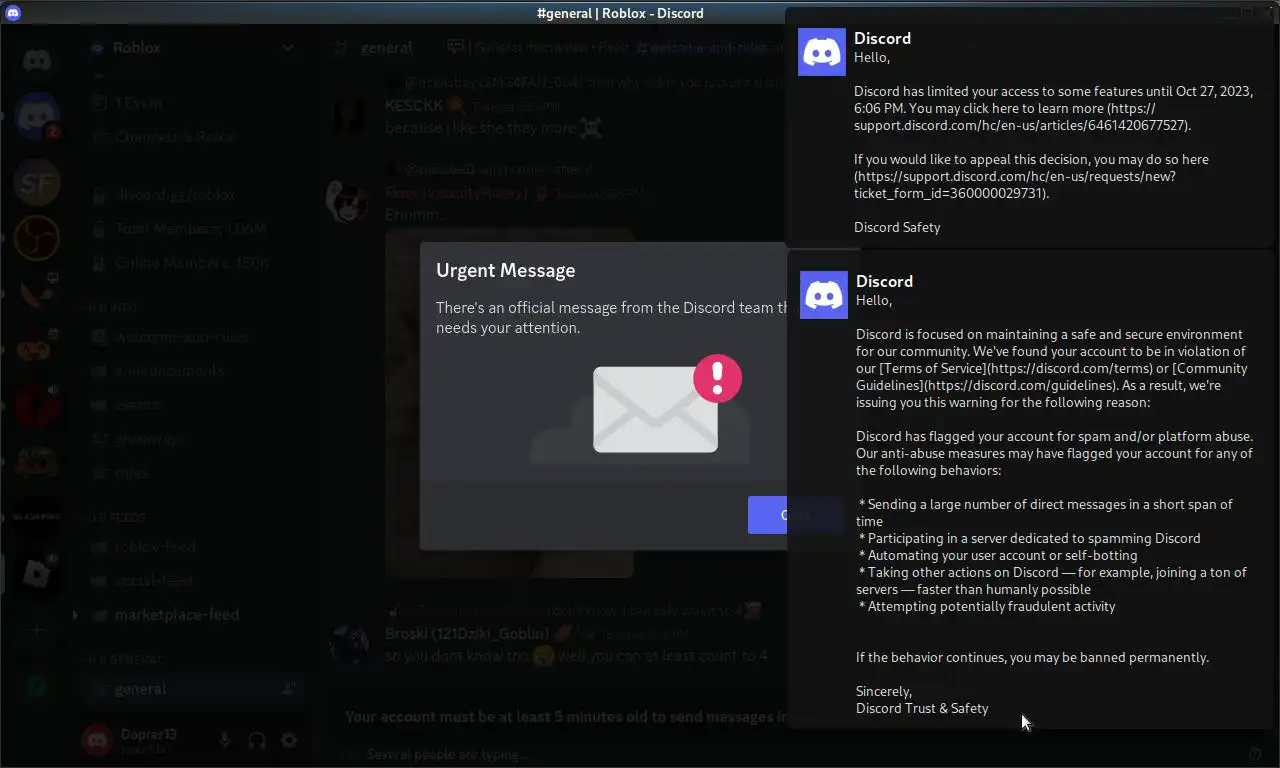Click Rose's avatar in chat
Viewport: 1280px width, 768px height.
[349, 202]
